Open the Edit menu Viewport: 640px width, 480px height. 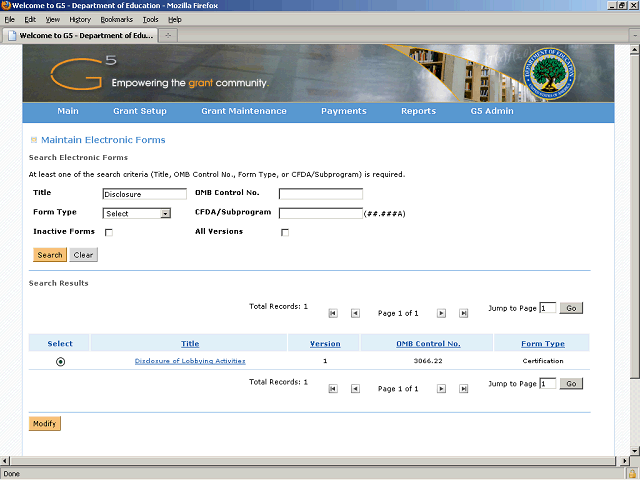(30, 20)
